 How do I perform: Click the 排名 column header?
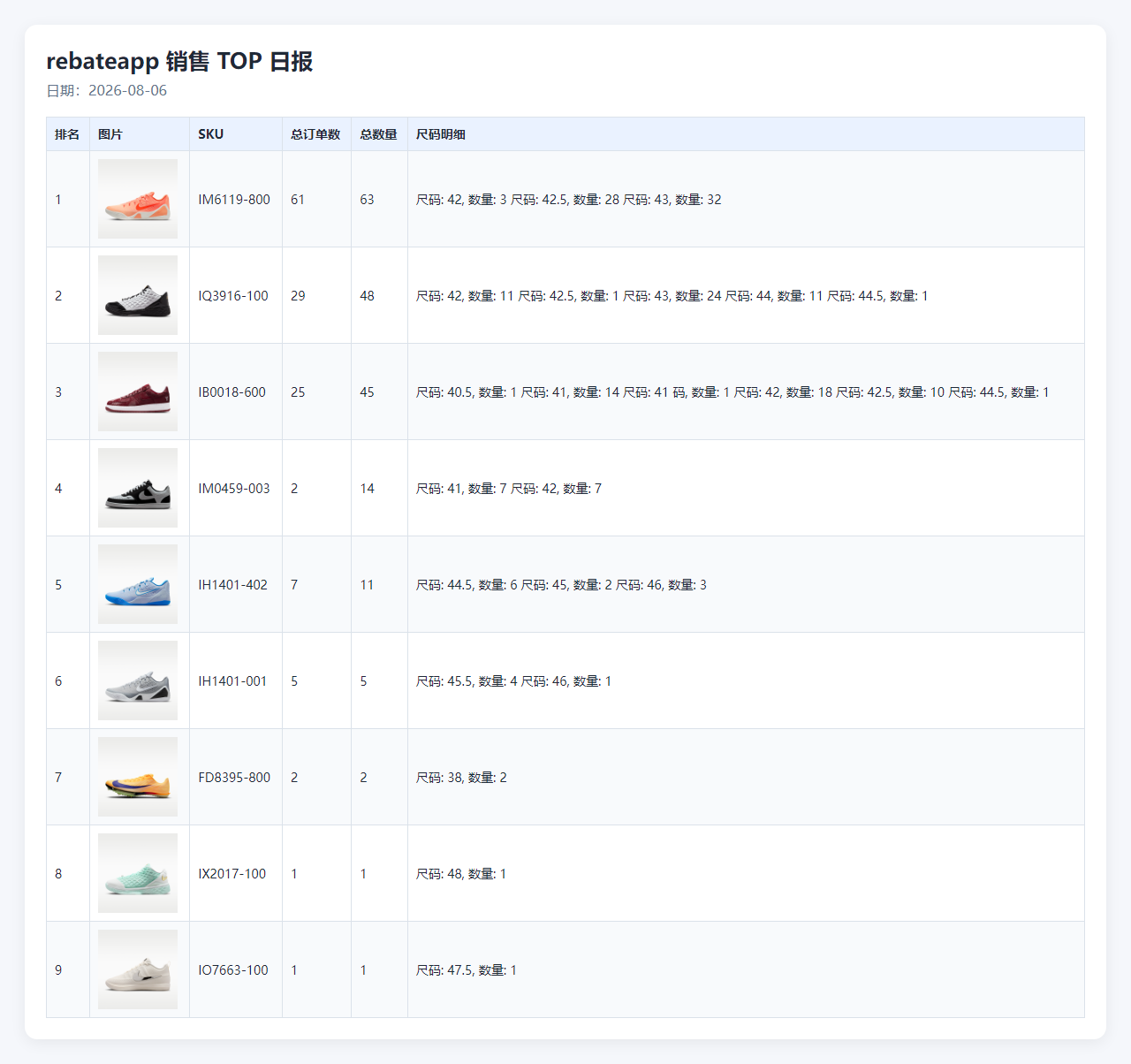click(x=67, y=134)
